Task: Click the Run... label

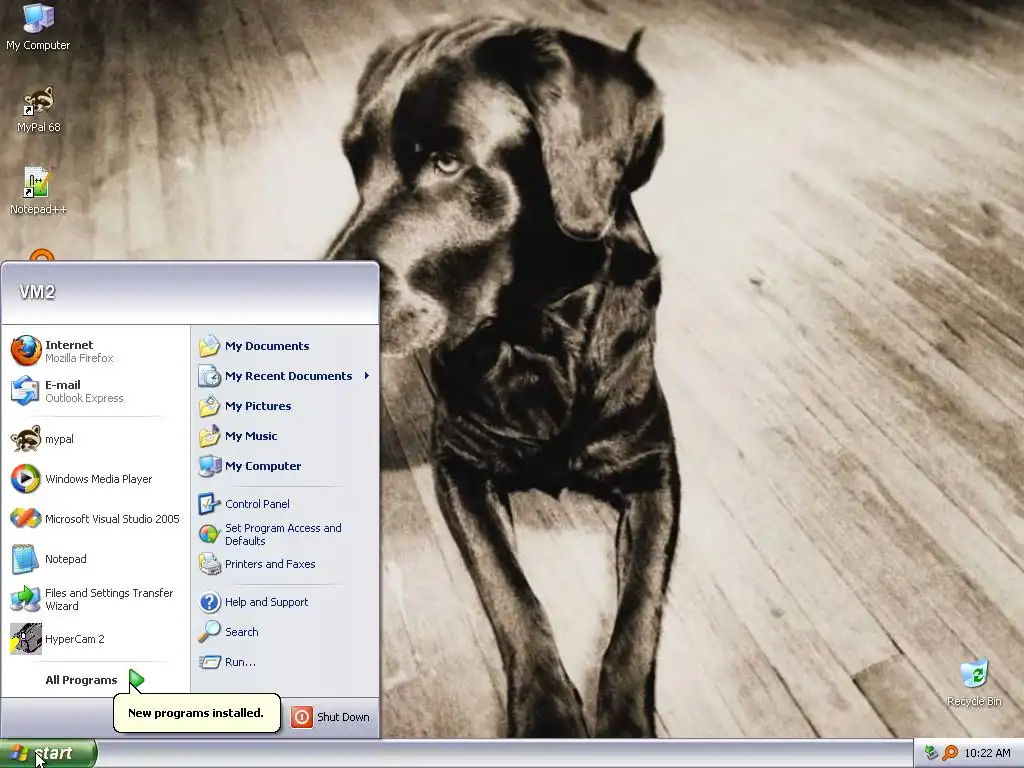Action: pos(240,662)
